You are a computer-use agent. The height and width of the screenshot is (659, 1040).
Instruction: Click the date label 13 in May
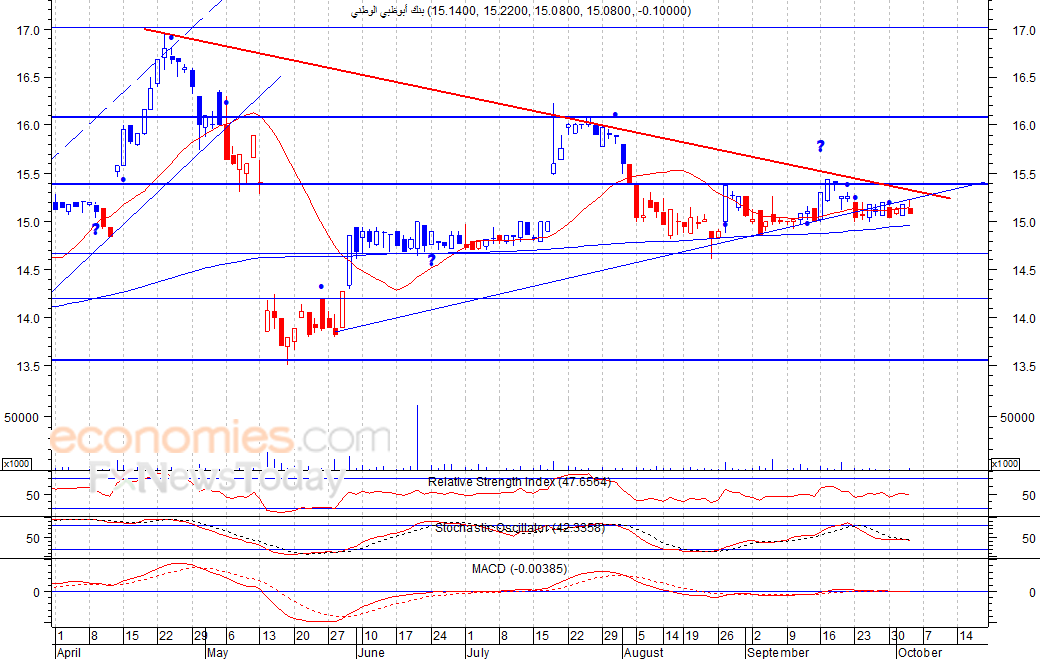point(269,636)
